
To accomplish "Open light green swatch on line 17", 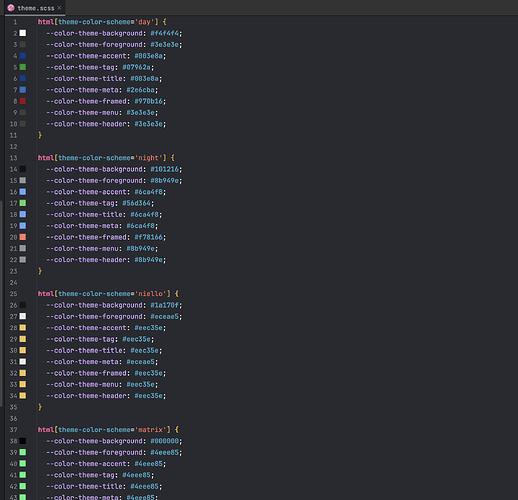I will click(23, 203).
